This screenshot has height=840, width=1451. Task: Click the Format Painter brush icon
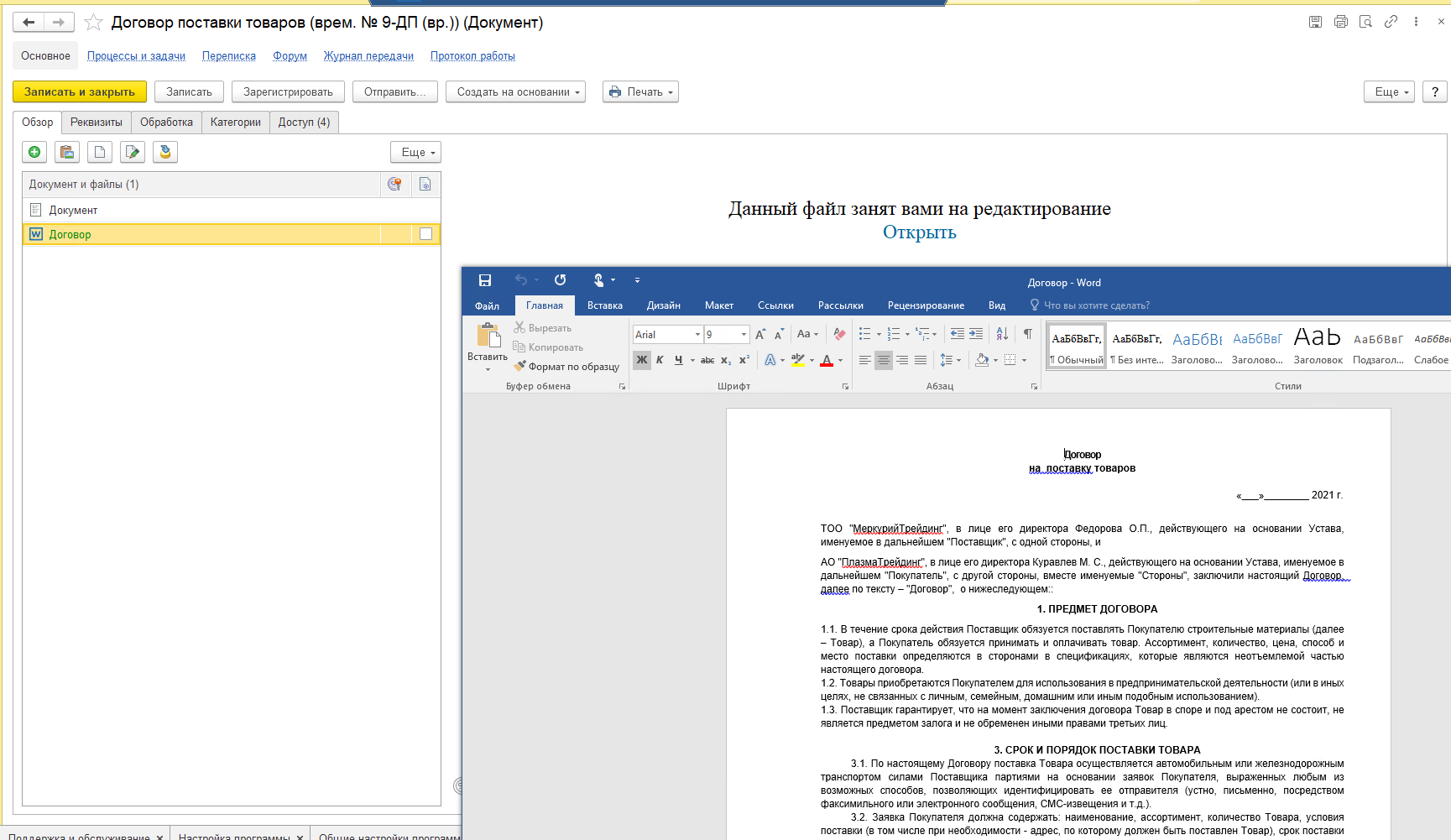(x=520, y=366)
